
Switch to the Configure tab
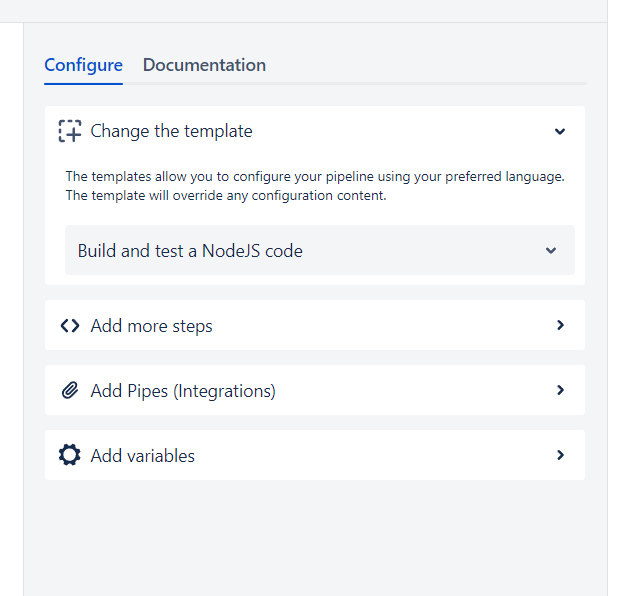coord(83,65)
